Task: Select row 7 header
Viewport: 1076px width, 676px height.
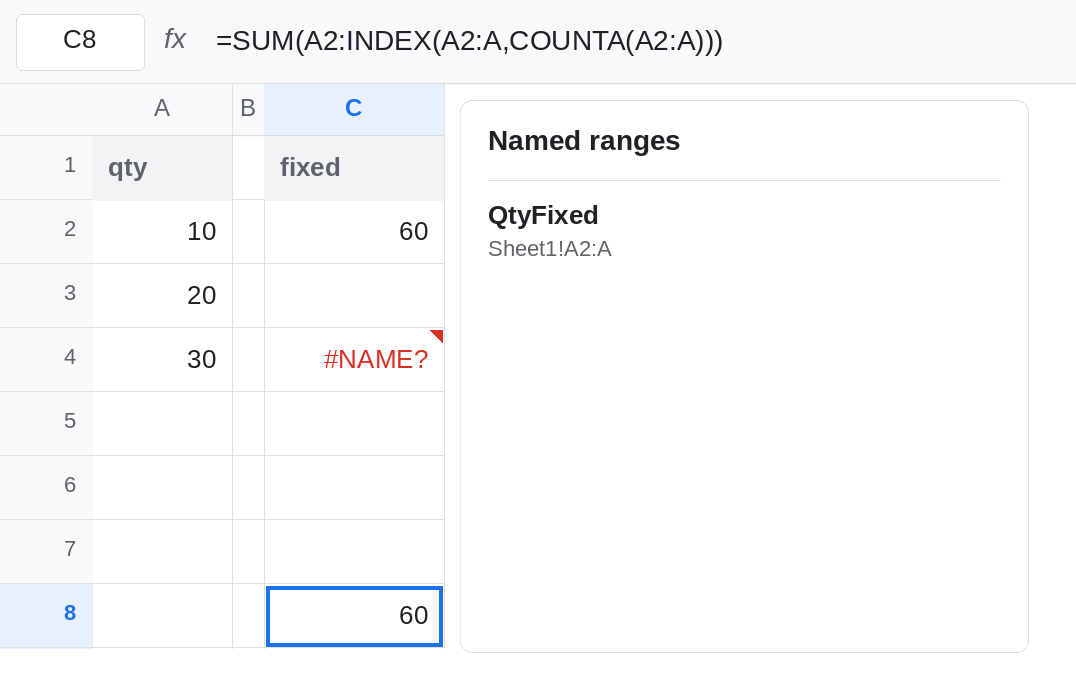Action: (46, 551)
